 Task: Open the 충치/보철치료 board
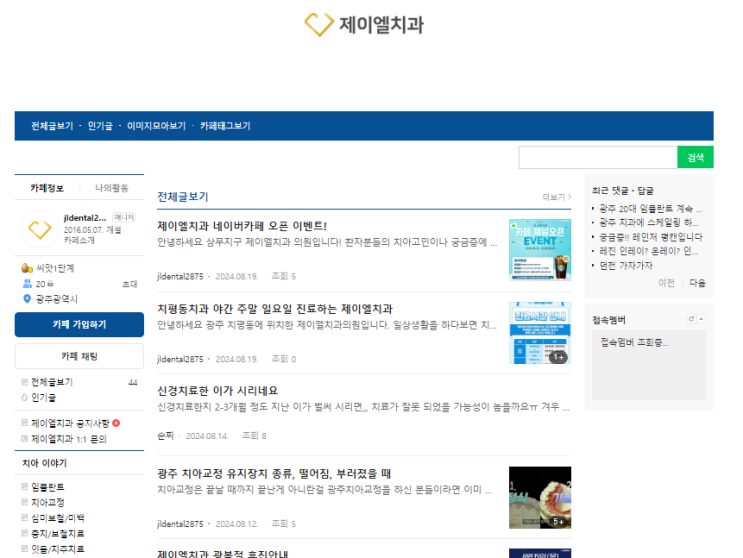click(58, 534)
